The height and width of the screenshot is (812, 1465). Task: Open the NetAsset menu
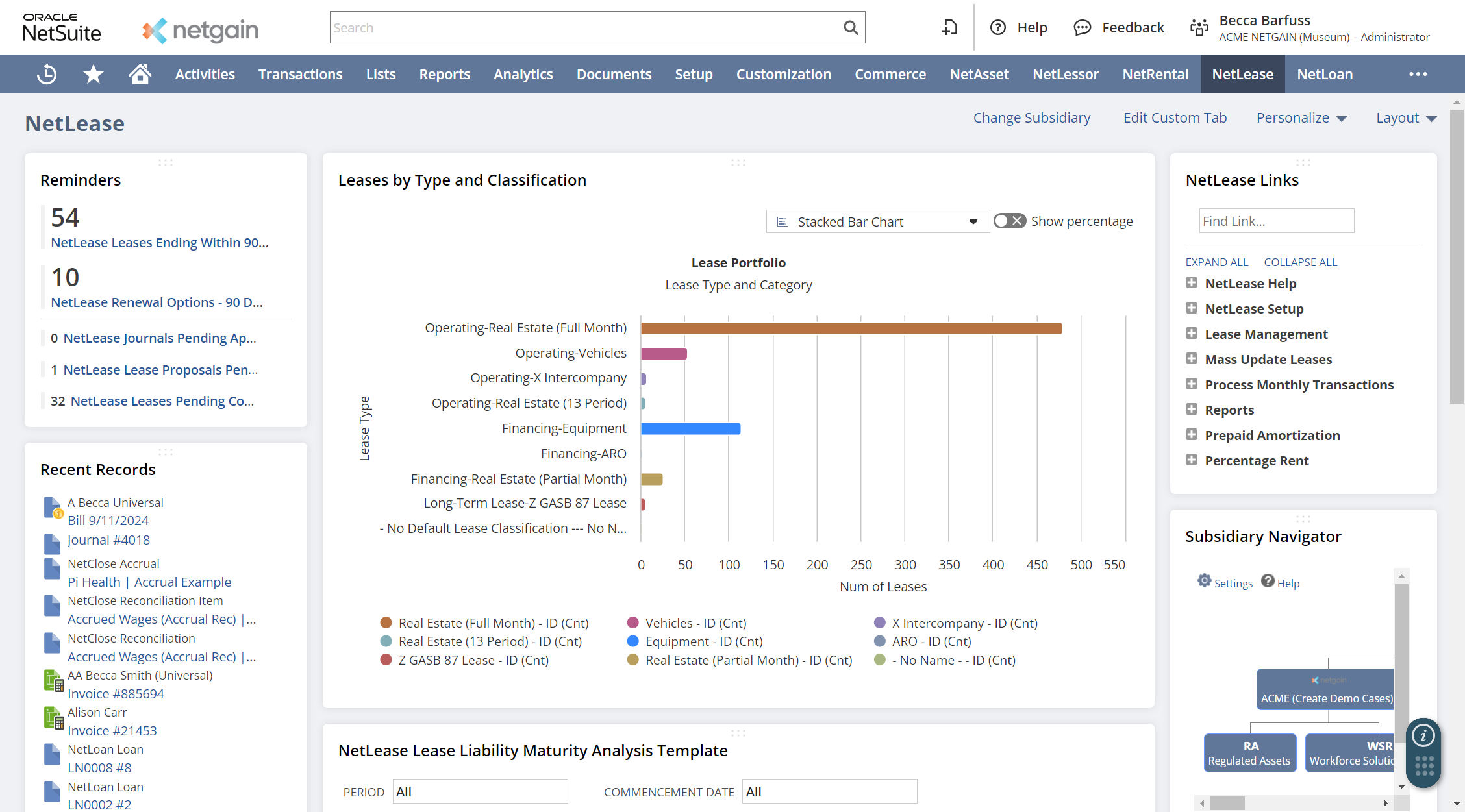(979, 74)
